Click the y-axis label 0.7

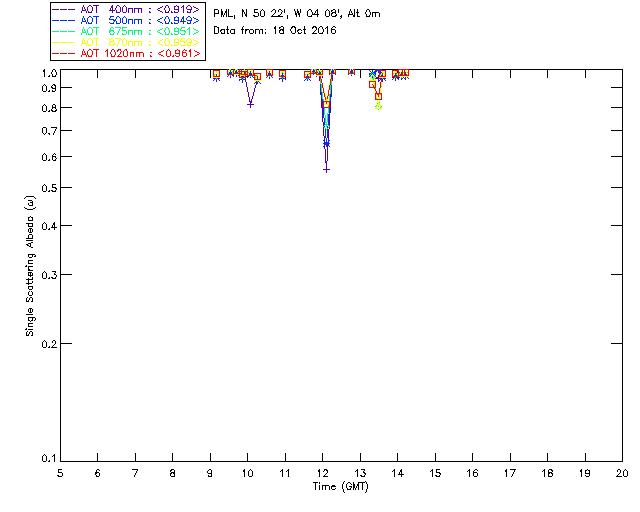tap(49, 131)
